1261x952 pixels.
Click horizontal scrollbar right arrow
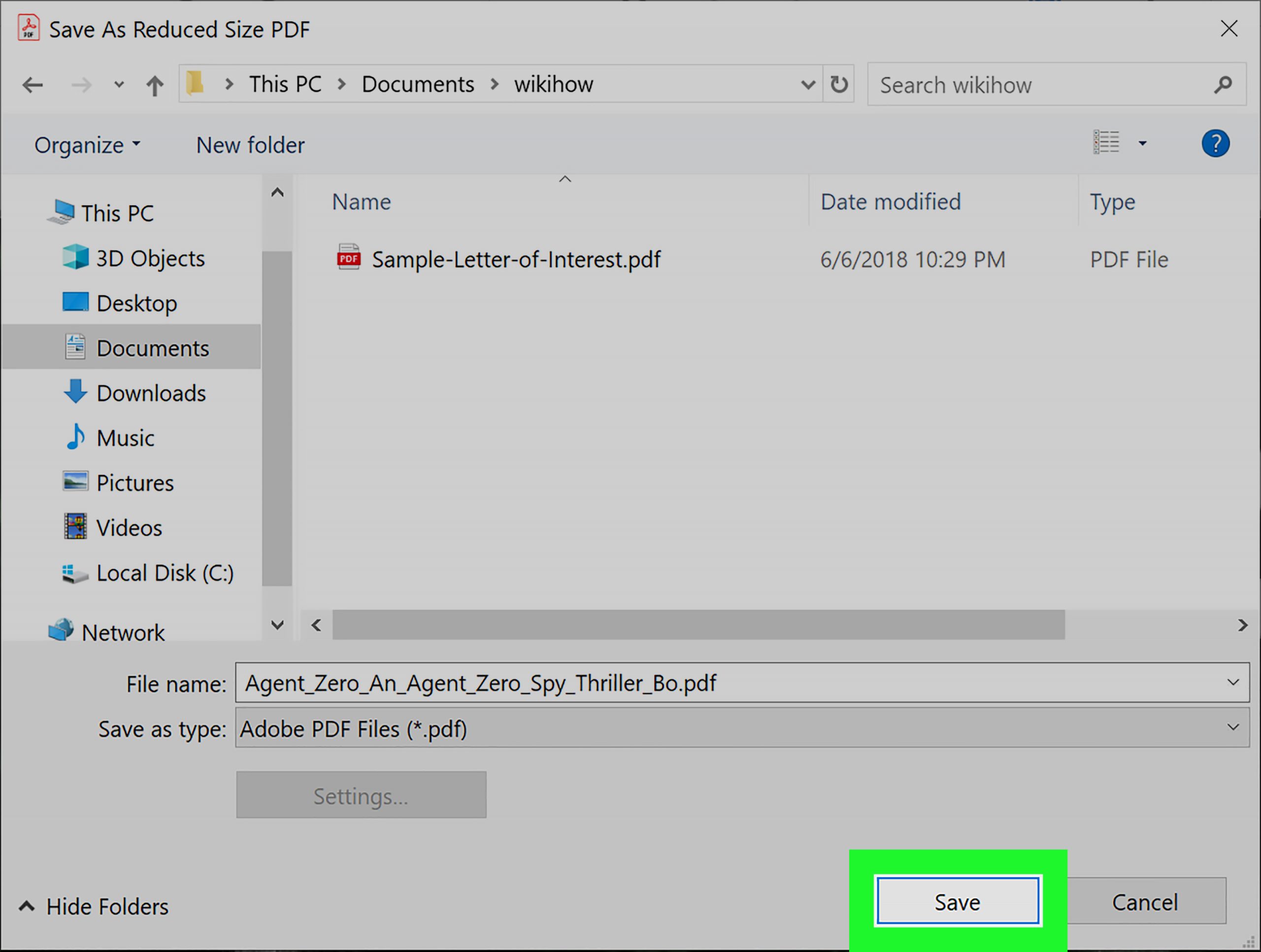(x=1242, y=625)
